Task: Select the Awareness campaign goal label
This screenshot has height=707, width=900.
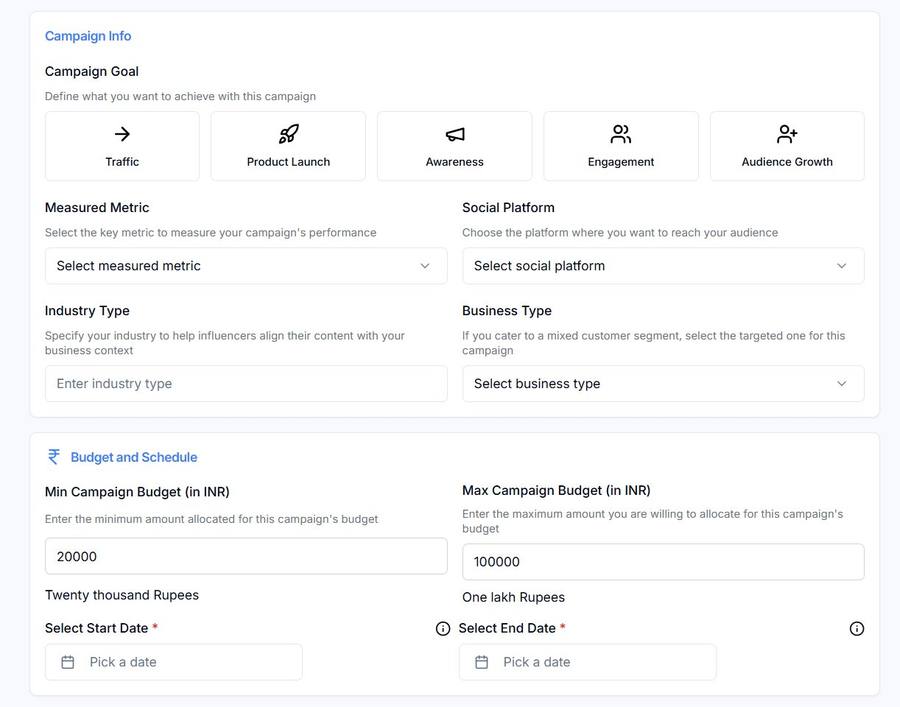Action: pos(455,162)
